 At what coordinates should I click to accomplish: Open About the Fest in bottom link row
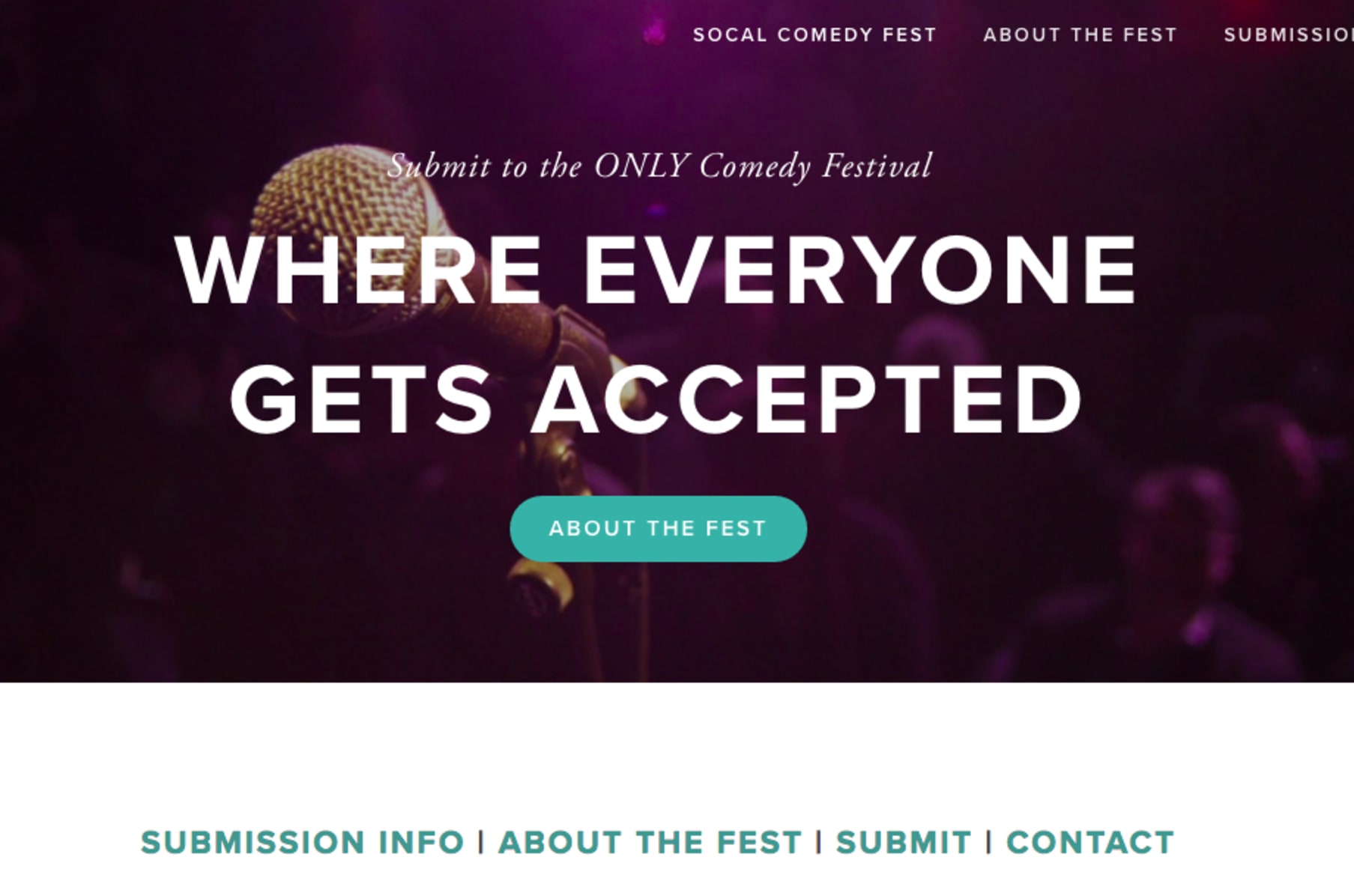pyautogui.click(x=650, y=842)
